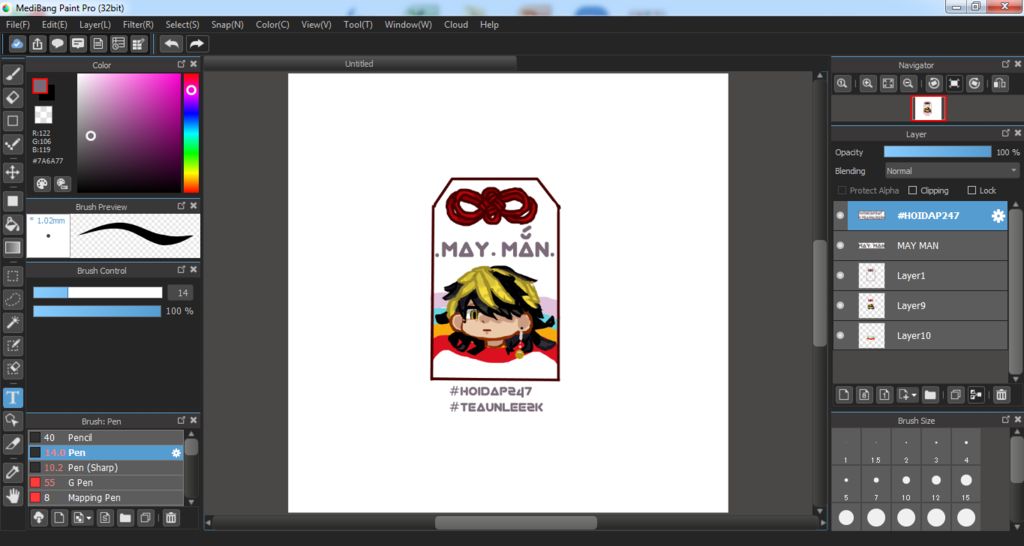Hide the Layer10 layer
The height and width of the screenshot is (546, 1024).
[x=840, y=336]
